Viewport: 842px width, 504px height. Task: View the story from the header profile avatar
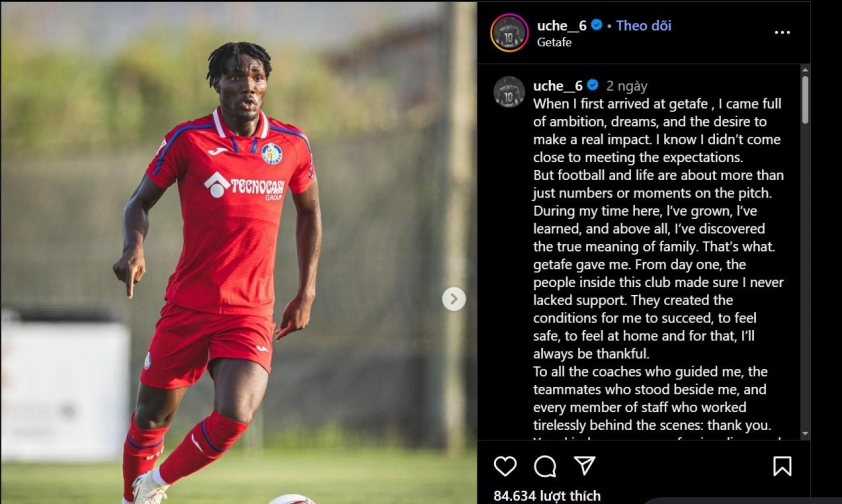coord(509,33)
